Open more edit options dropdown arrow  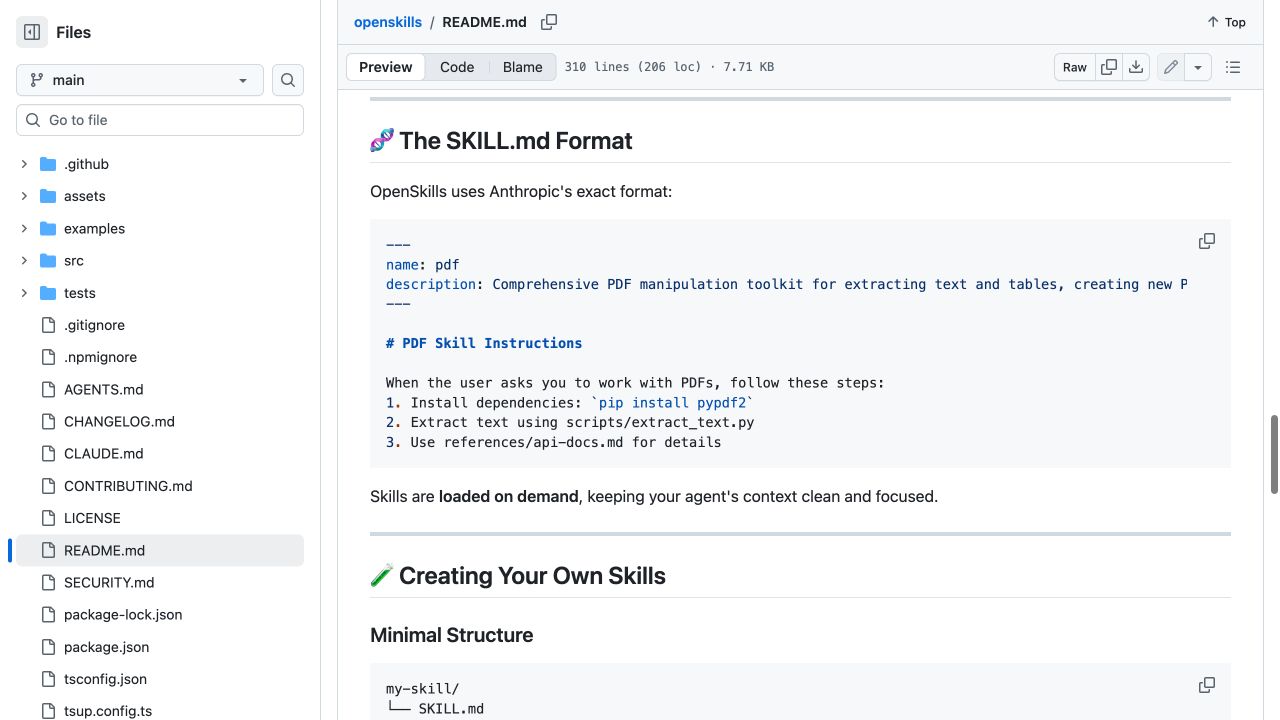[1198, 67]
